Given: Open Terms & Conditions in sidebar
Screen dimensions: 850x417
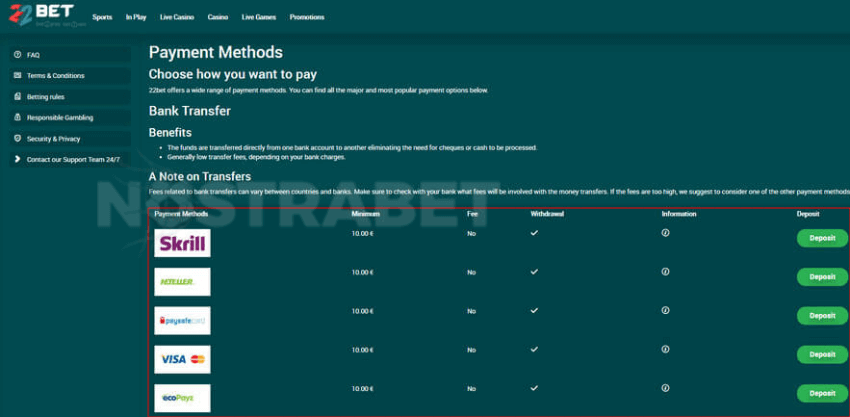Looking at the screenshot, I should [x=70, y=76].
